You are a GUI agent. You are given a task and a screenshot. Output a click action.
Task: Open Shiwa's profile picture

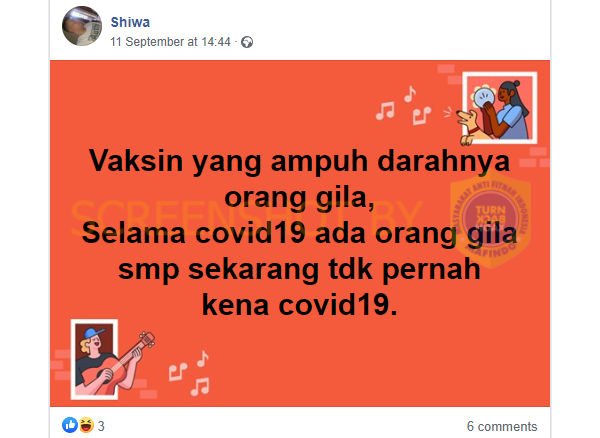click(x=82, y=26)
